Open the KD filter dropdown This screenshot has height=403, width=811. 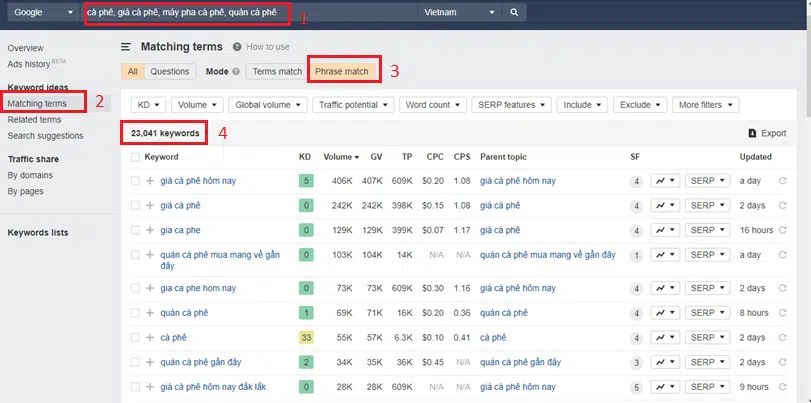point(148,105)
